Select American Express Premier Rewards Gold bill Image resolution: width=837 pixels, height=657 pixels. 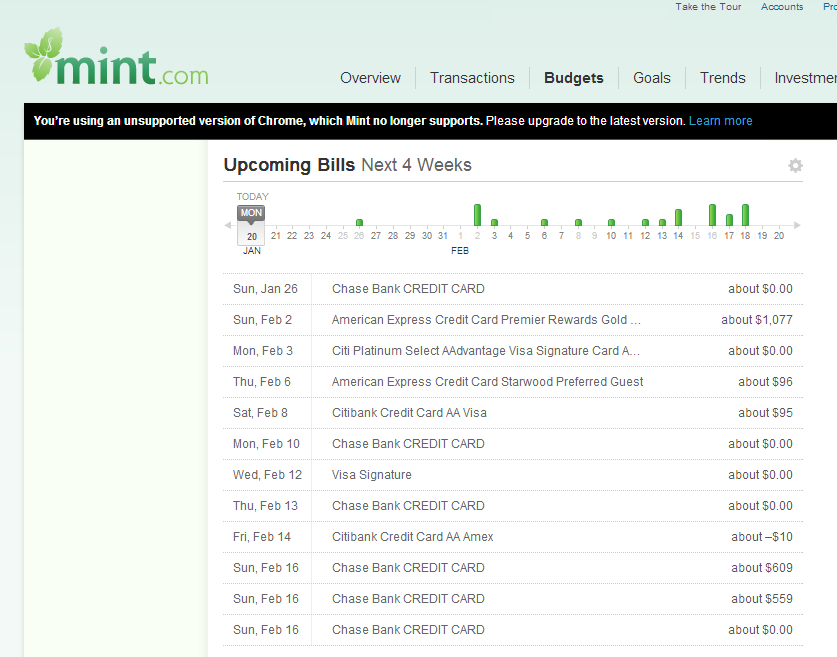coord(512,320)
